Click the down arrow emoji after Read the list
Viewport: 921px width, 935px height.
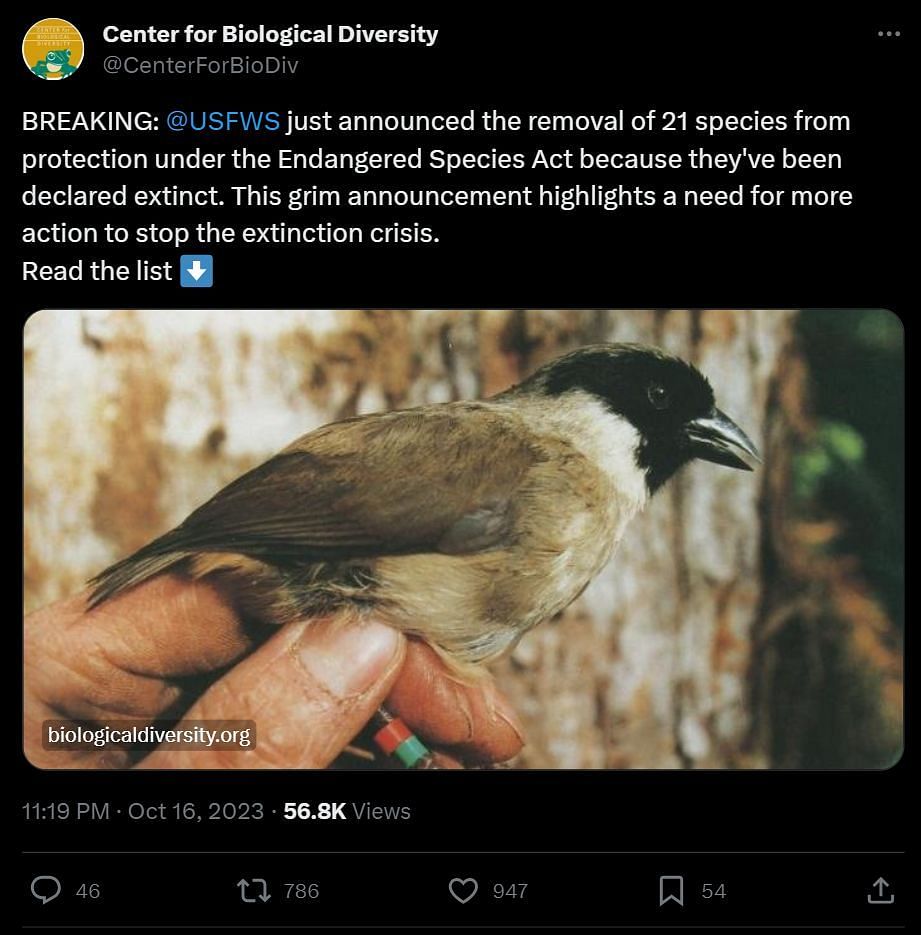tap(197, 271)
